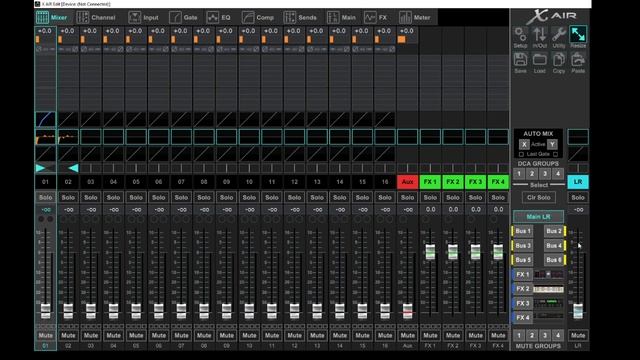Open channel 01 gate thumbnail graph
Screen dimensions: 640x360
pos(45,120)
